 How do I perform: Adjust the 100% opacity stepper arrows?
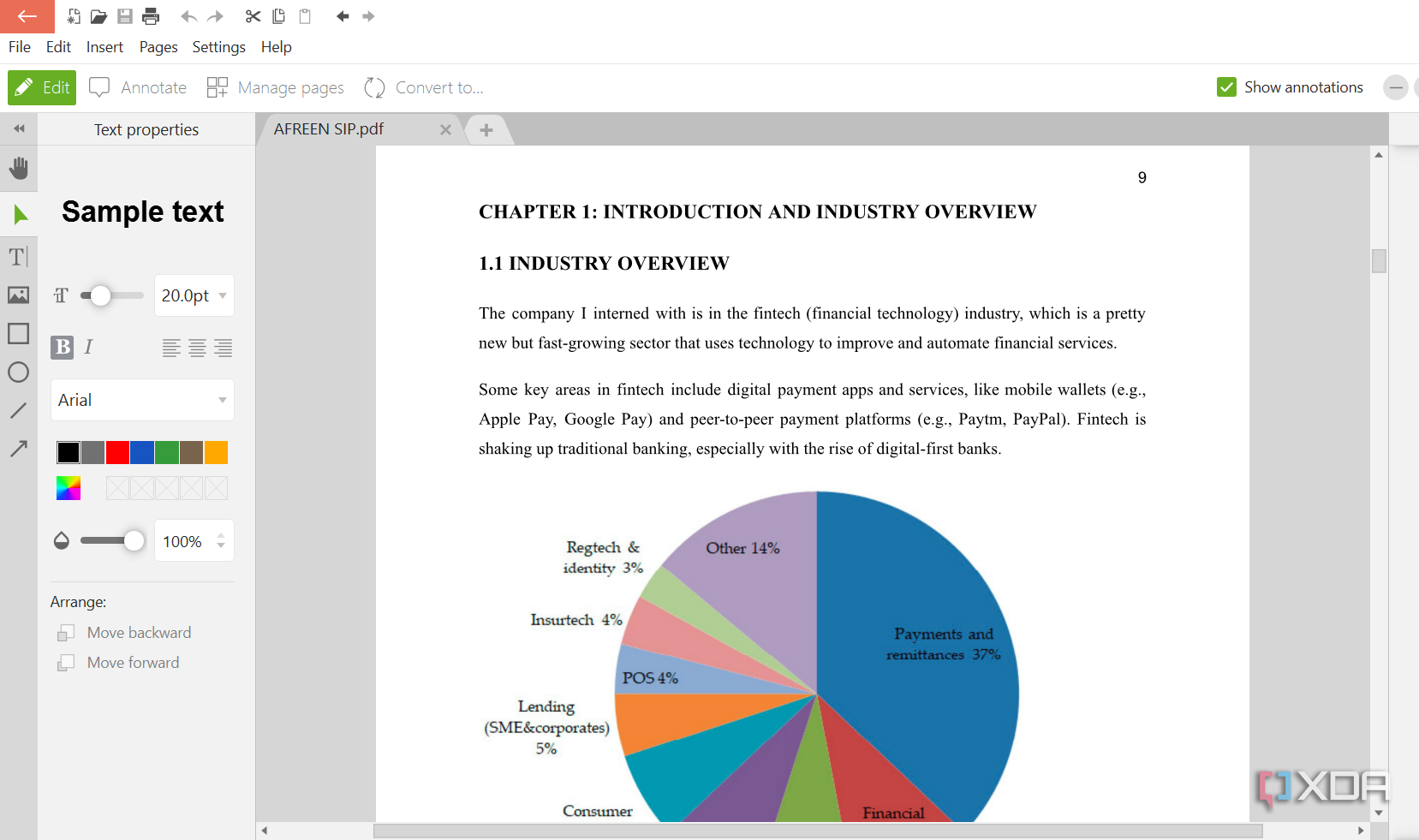pos(221,541)
